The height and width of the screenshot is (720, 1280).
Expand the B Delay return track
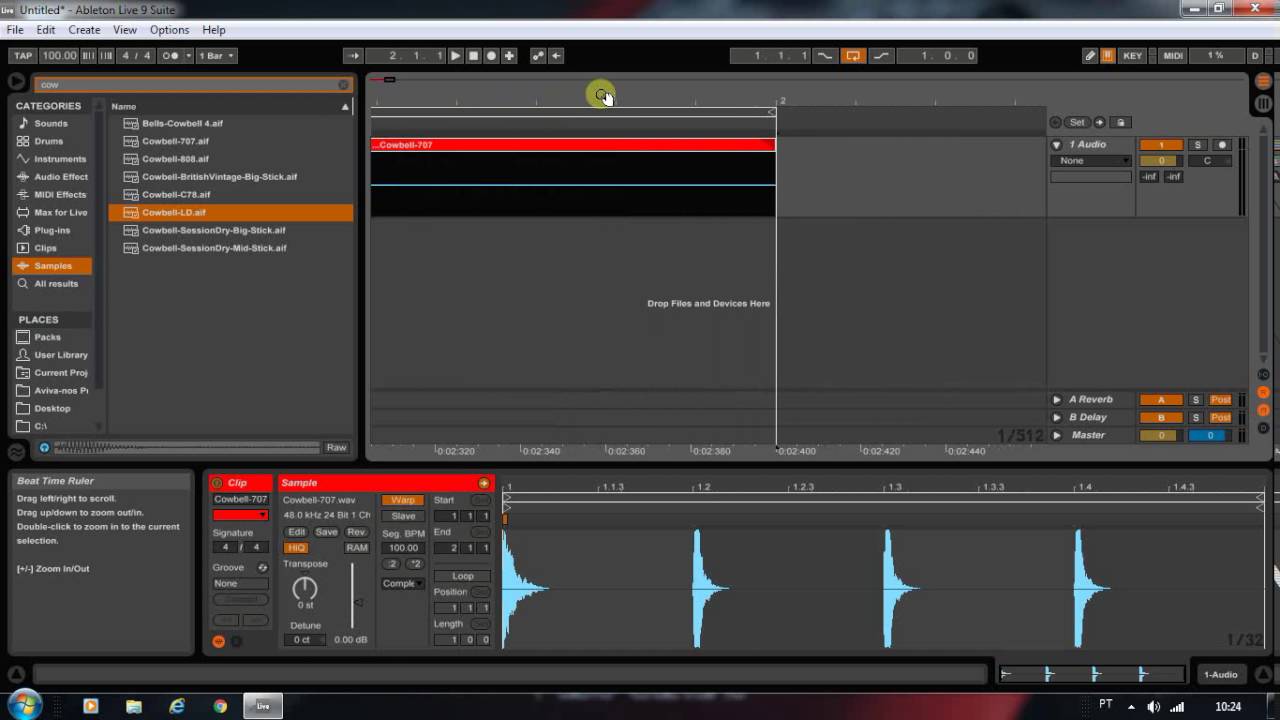coord(1057,418)
